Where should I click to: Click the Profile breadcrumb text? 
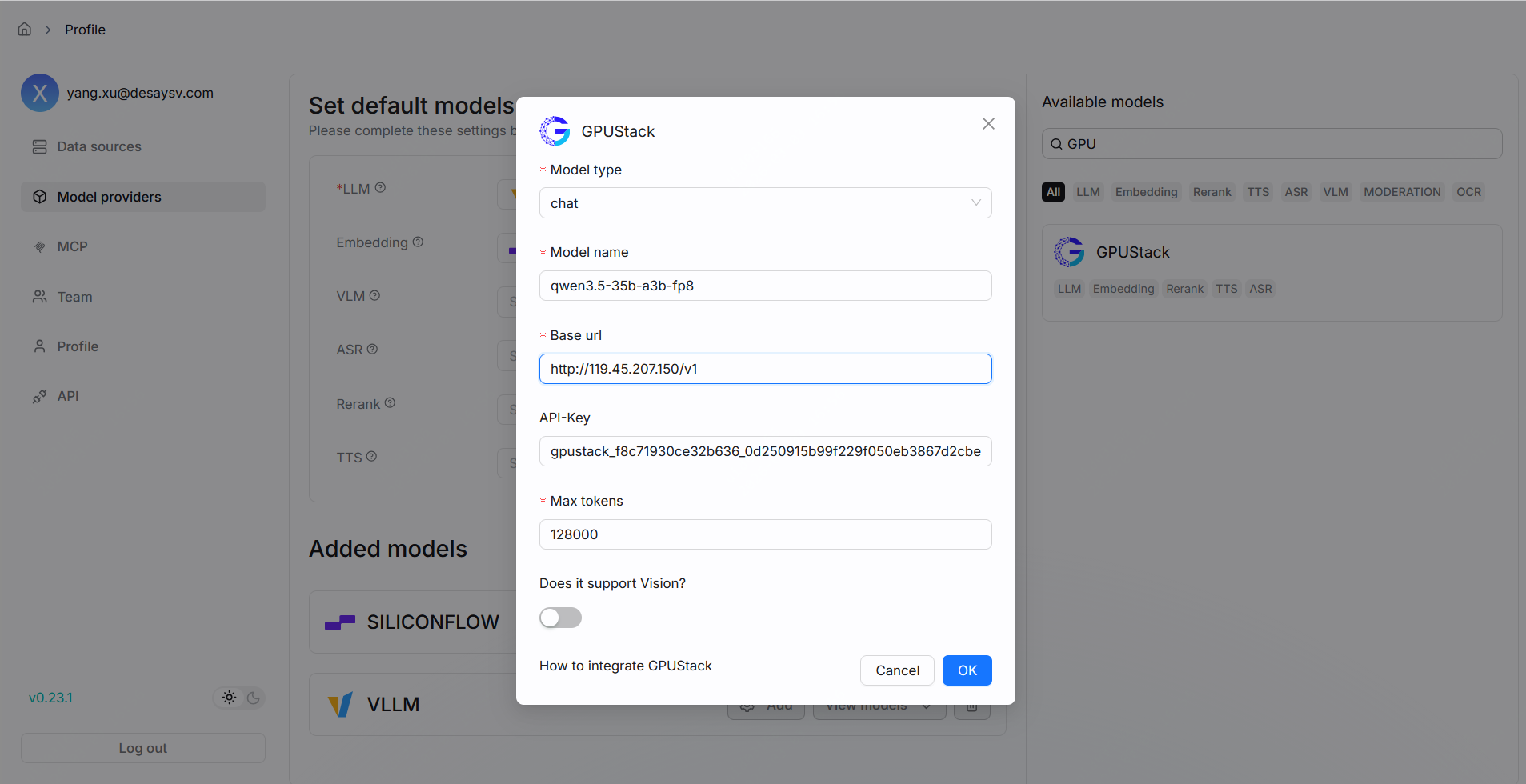pyautogui.click(x=86, y=30)
